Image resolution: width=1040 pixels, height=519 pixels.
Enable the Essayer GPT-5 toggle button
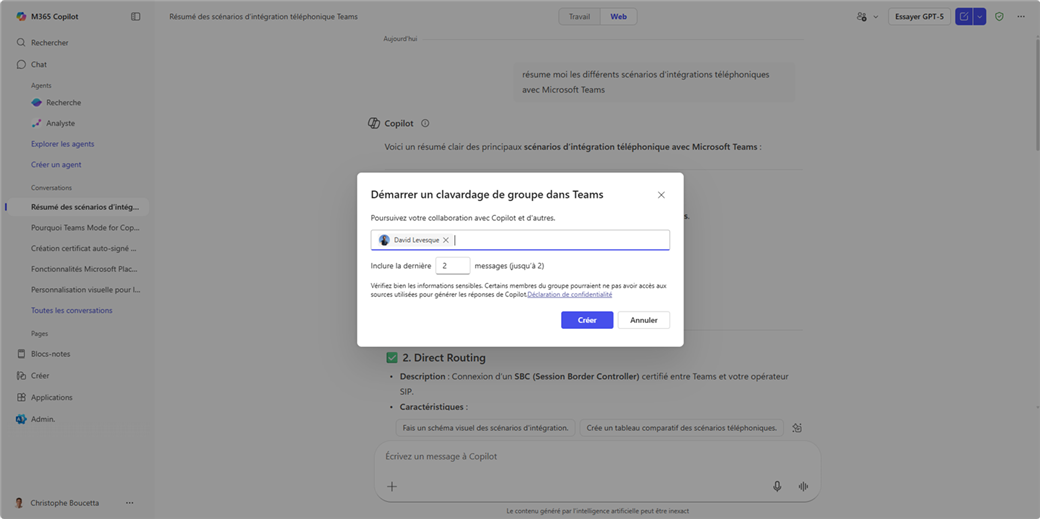click(918, 17)
